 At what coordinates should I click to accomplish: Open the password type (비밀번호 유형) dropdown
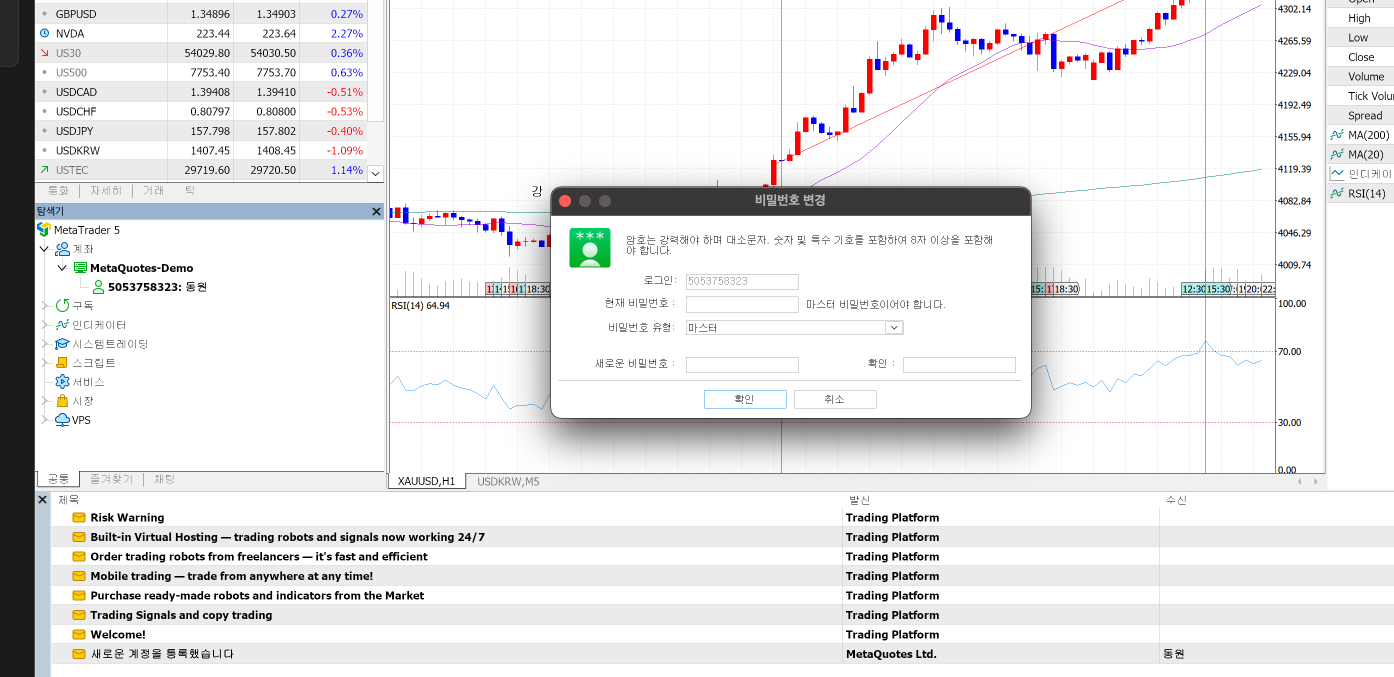click(x=894, y=327)
